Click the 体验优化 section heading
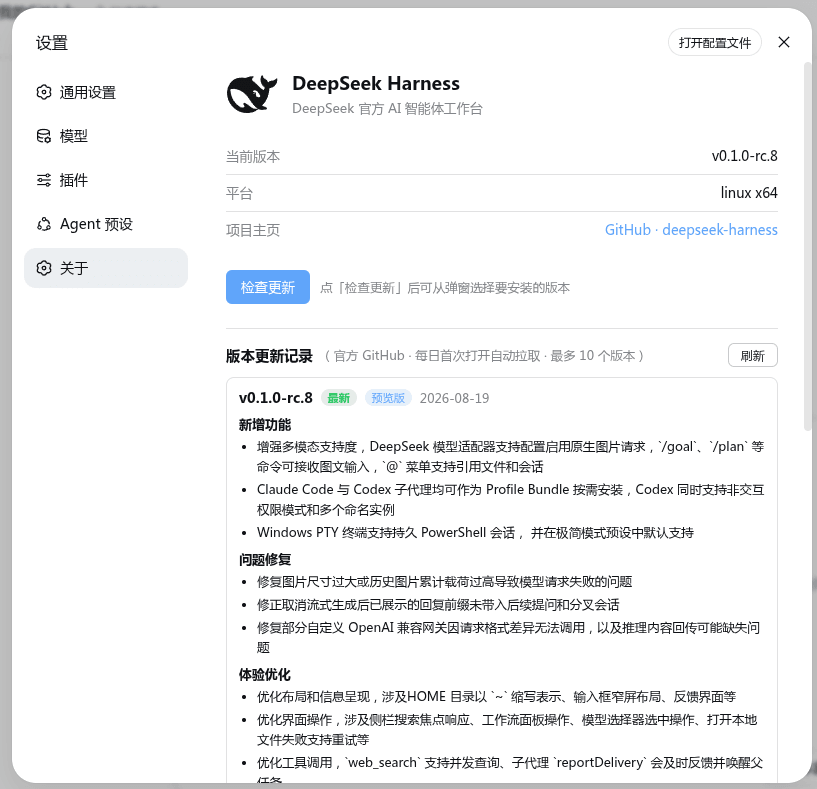The image size is (817, 789). coord(265,675)
